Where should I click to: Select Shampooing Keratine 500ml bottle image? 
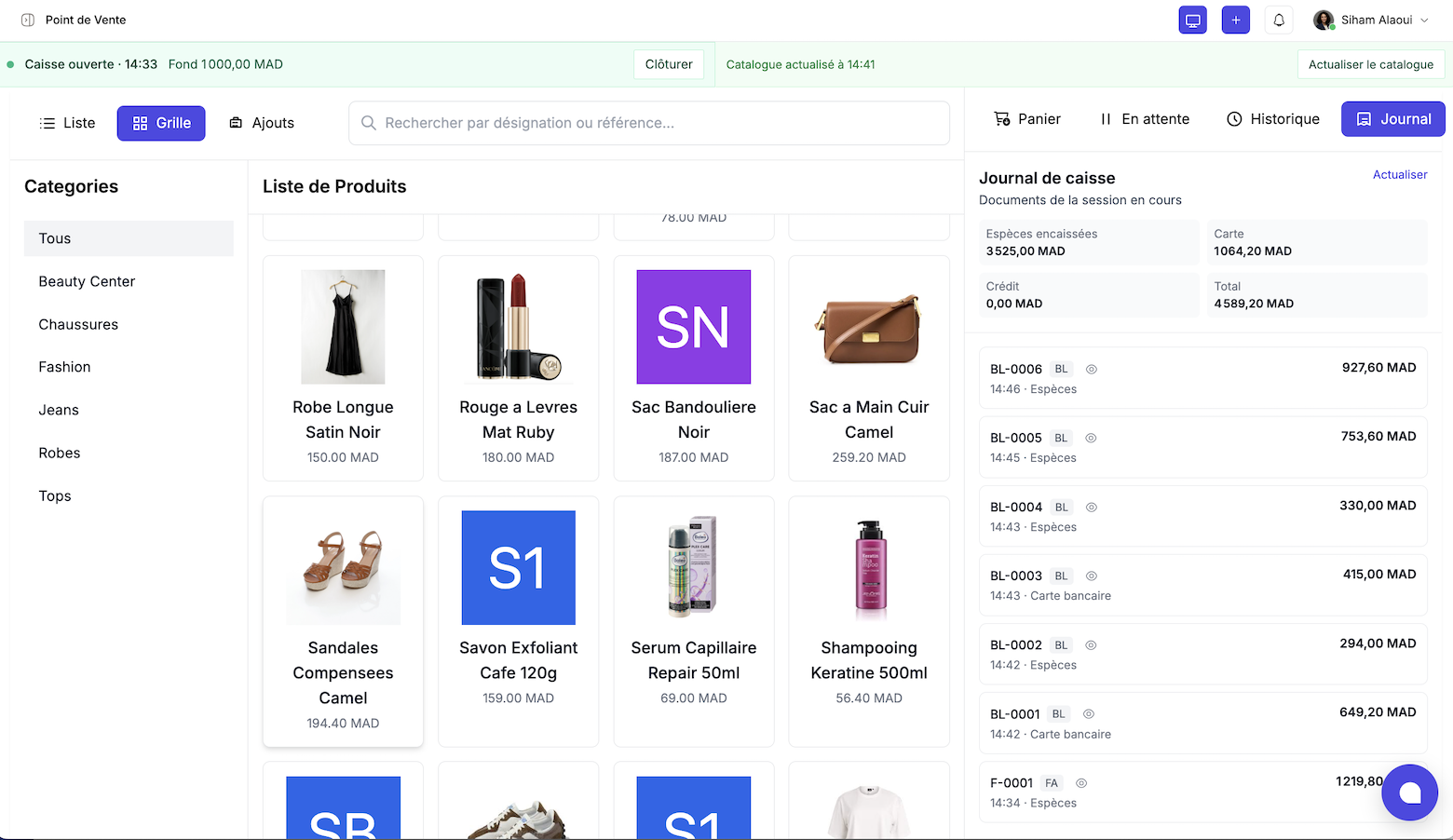[x=869, y=568]
